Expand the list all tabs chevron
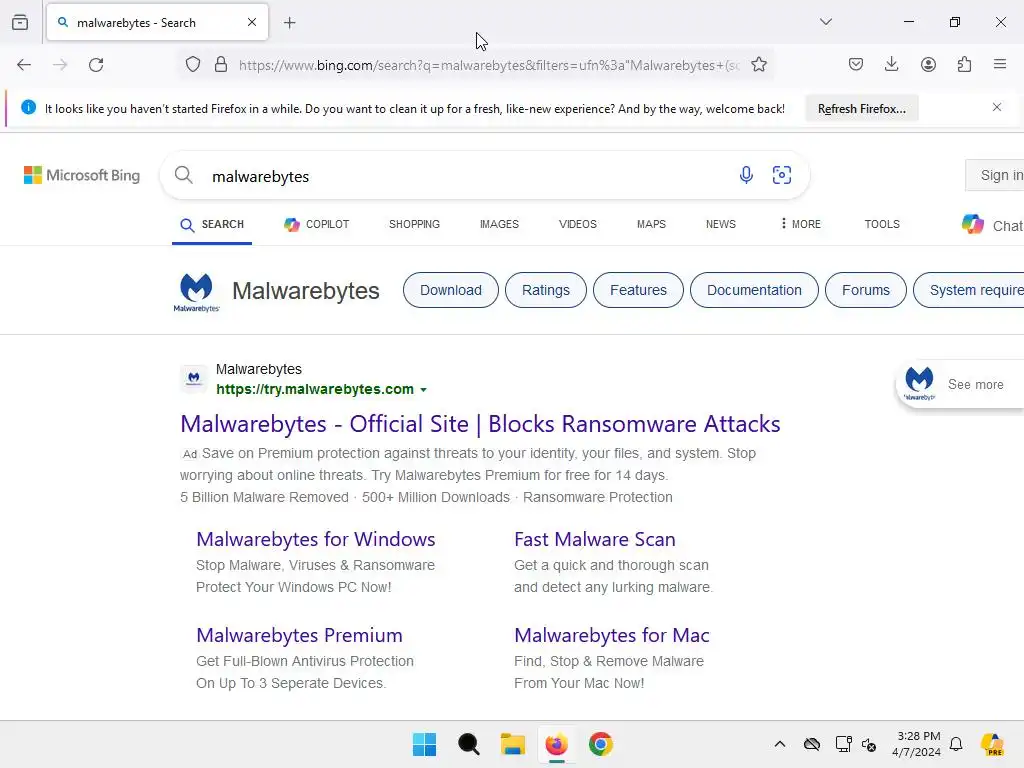 tap(825, 22)
